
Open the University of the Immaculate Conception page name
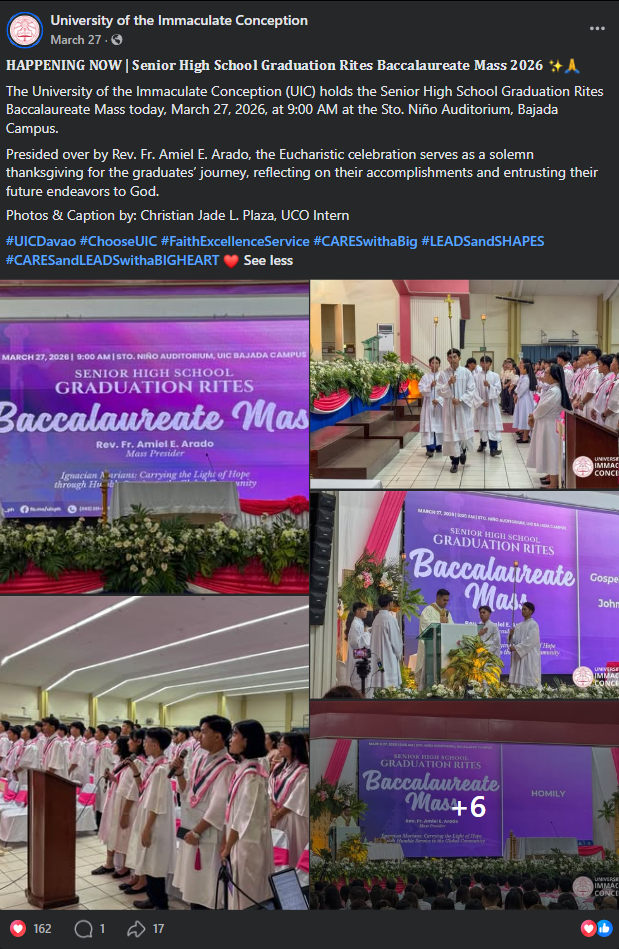[x=179, y=21]
